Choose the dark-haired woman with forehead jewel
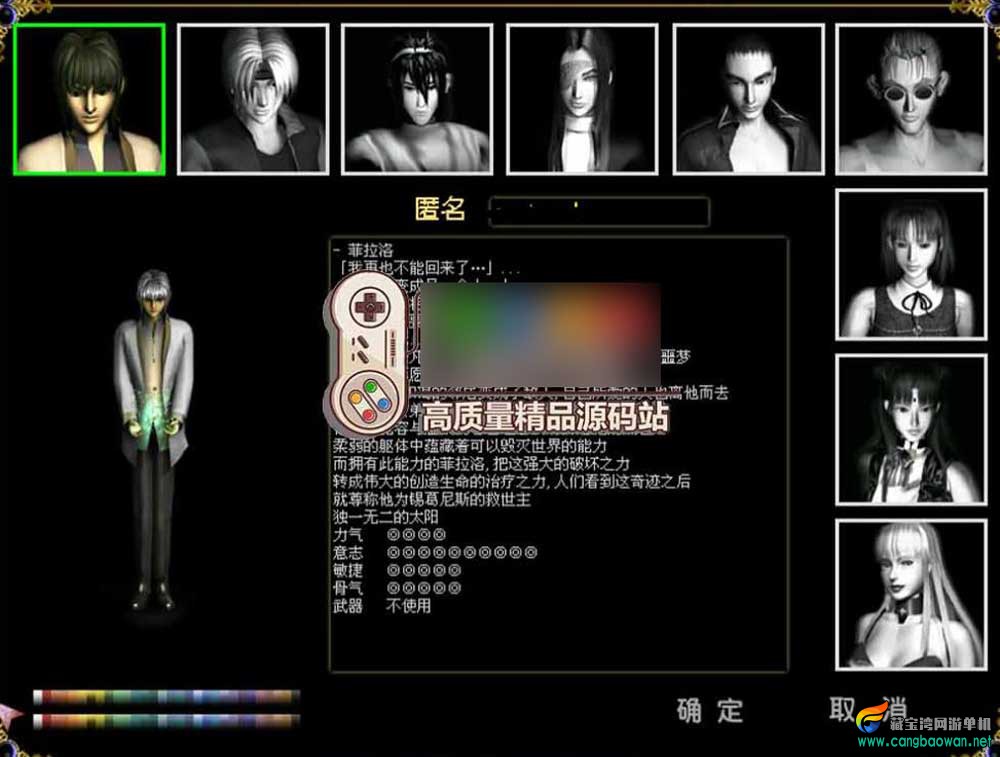Viewport: 1000px width, 757px height. [911, 430]
